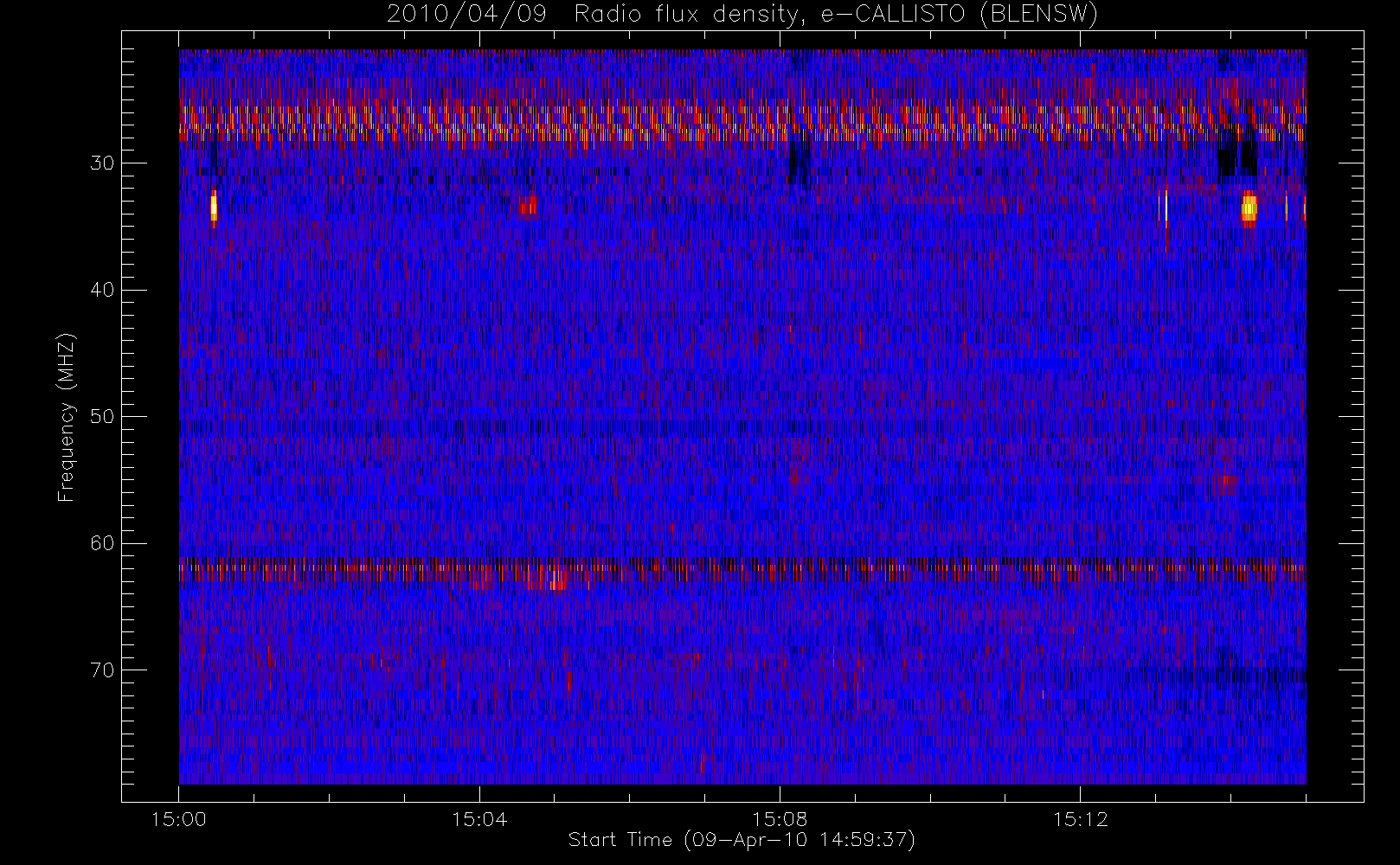Click the 'Start Time (09-Apr-10 14:59:37)' label
The height and width of the screenshot is (865, 1400).
pyautogui.click(x=742, y=840)
